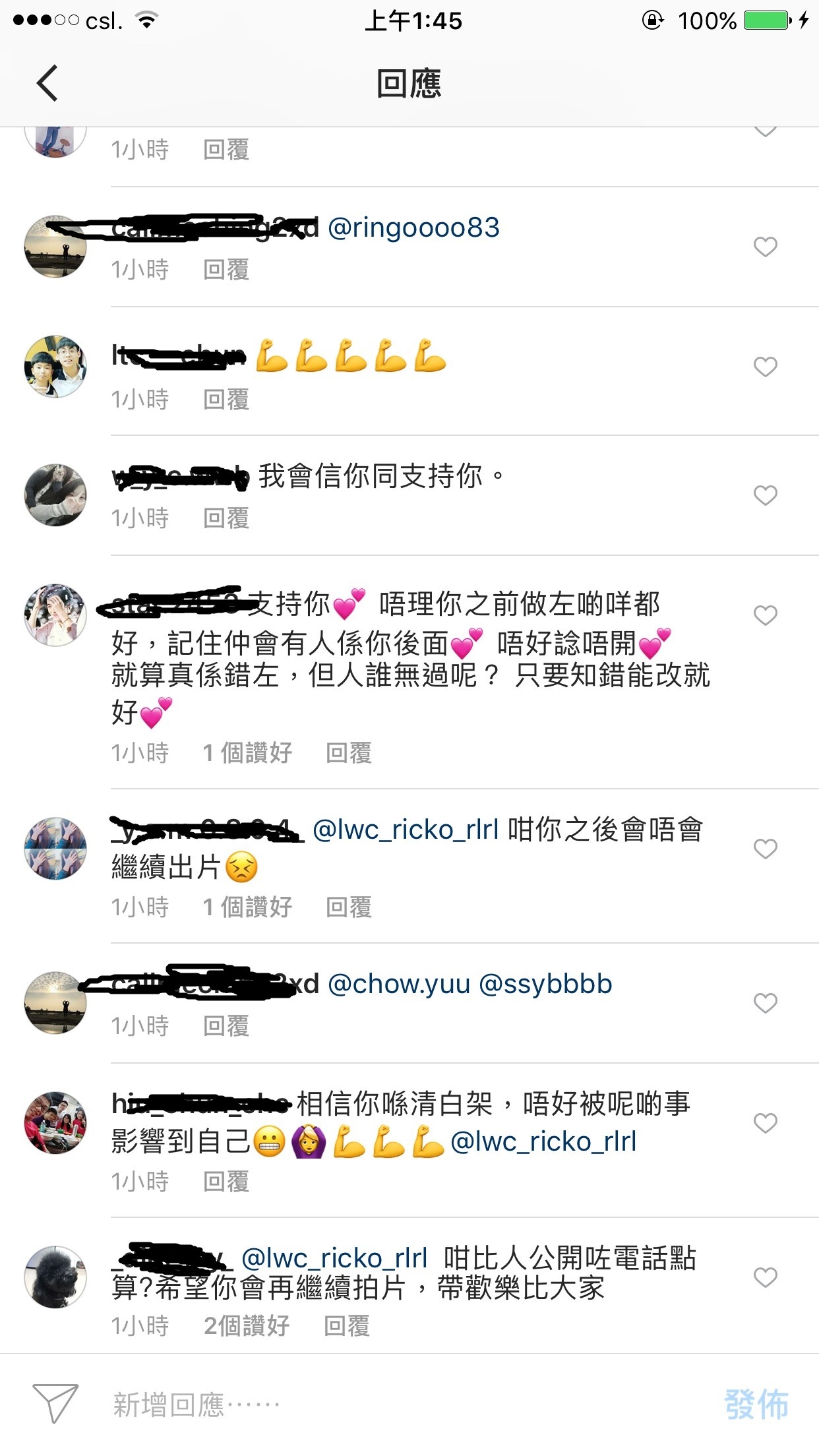
Task: Open the black poodle profile picture
Action: click(x=55, y=1277)
